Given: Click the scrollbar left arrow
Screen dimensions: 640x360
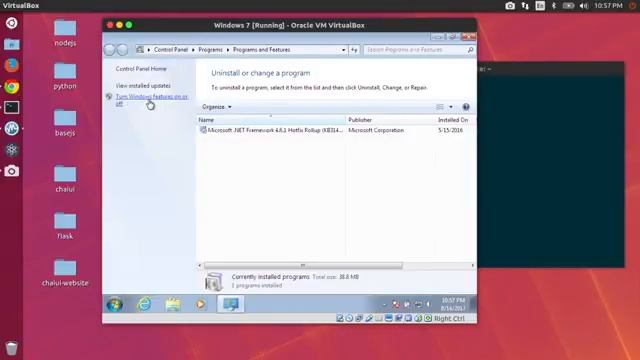Looking at the screenshot, I should [x=200, y=266].
